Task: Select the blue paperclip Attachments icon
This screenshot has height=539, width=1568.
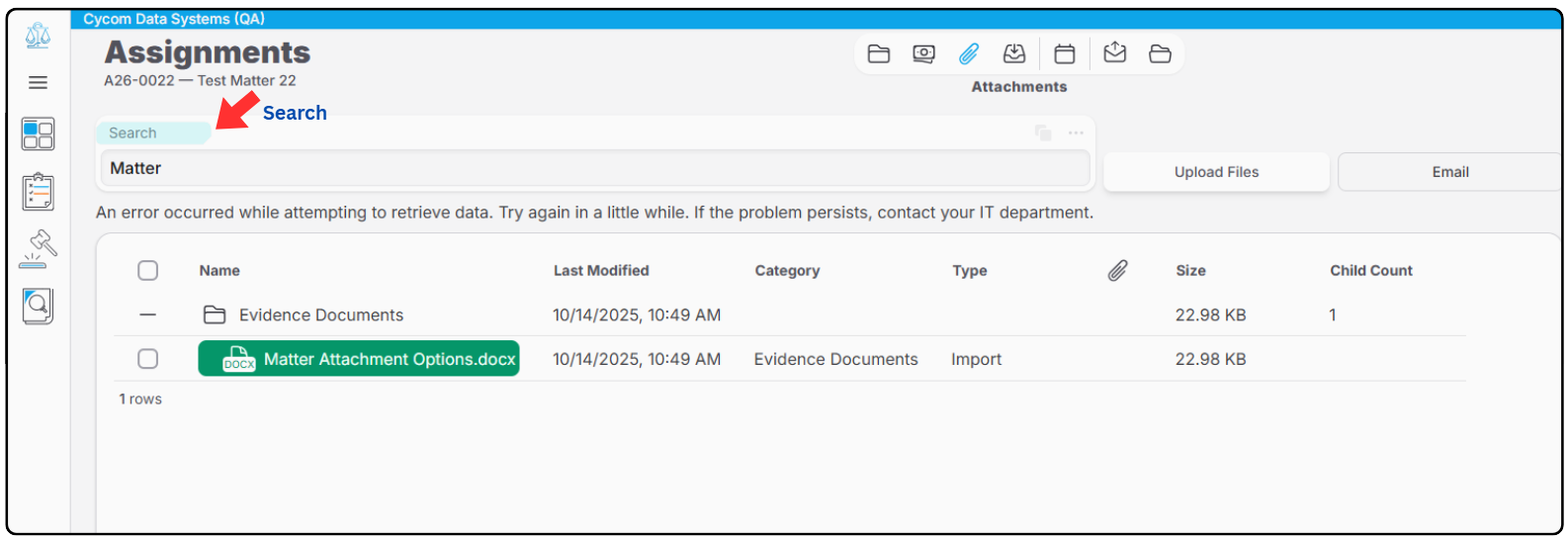Action: pos(969,54)
